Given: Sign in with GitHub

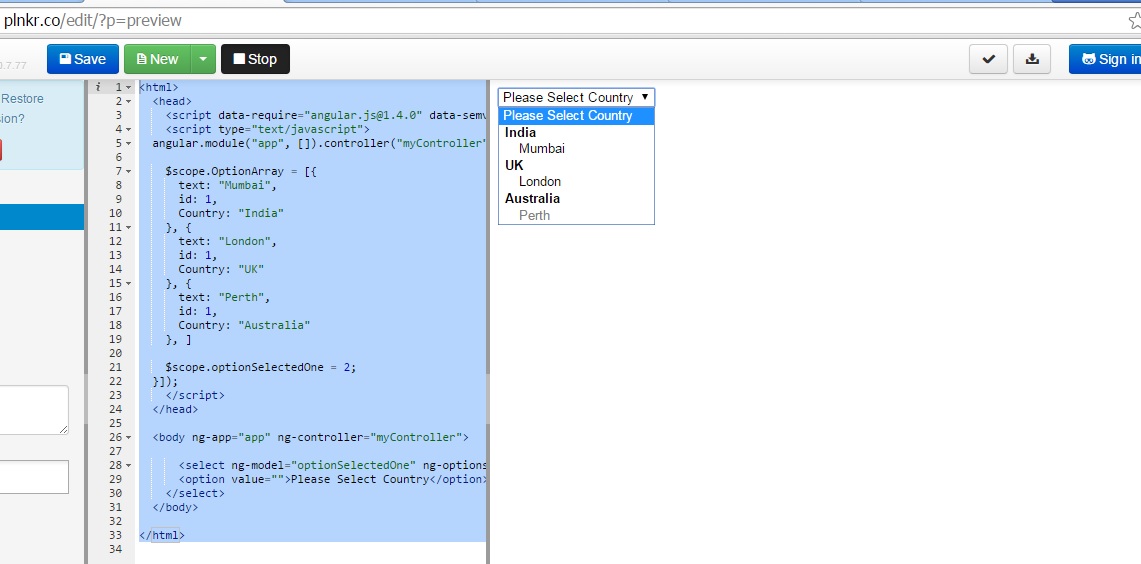Looking at the screenshot, I should [x=1105, y=59].
